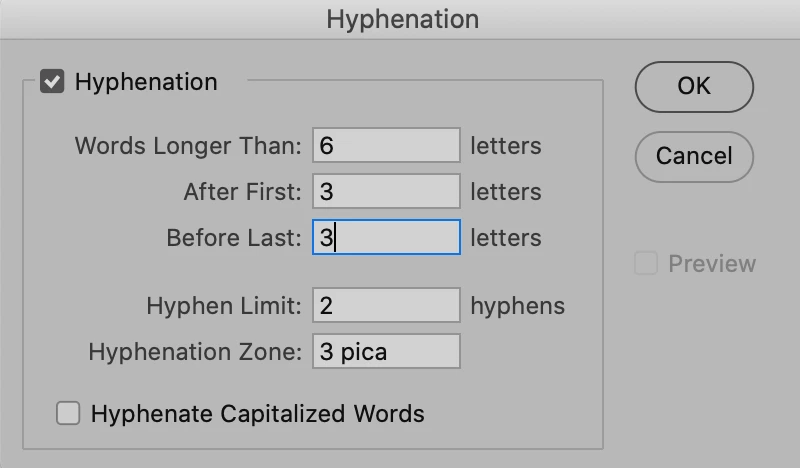
Task: Click "letters" beside Words Longer Than field
Action: [506, 146]
